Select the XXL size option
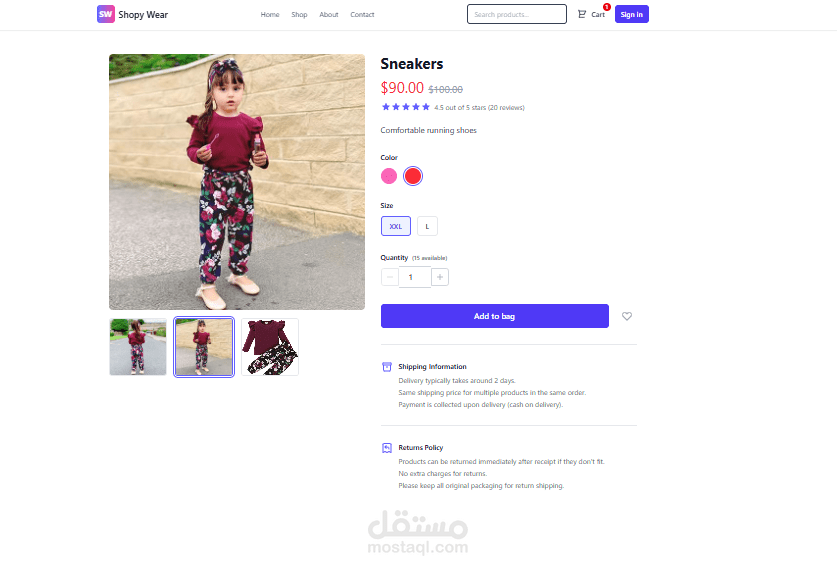Image resolution: width=837 pixels, height=567 pixels. point(396,226)
